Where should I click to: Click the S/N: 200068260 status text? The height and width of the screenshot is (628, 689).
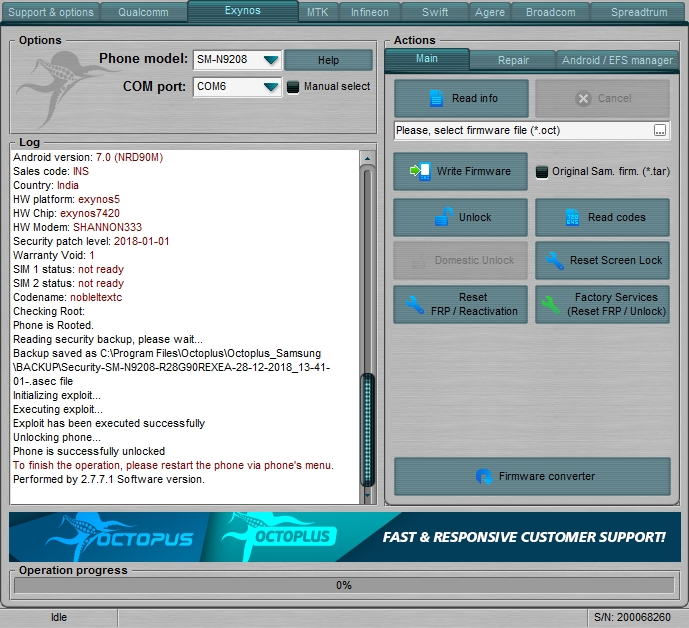(x=632, y=617)
